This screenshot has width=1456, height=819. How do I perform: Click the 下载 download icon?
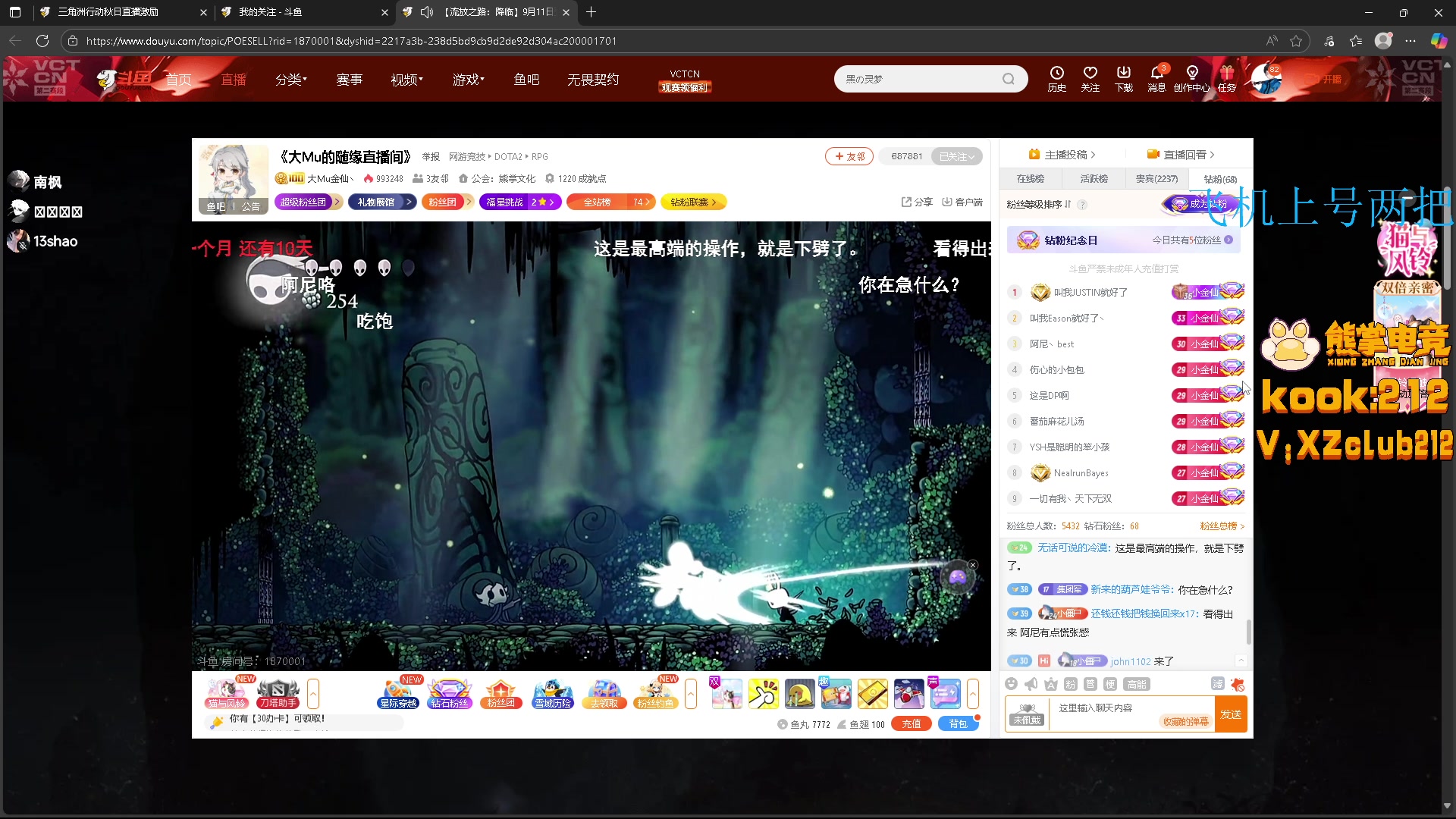point(1124,78)
